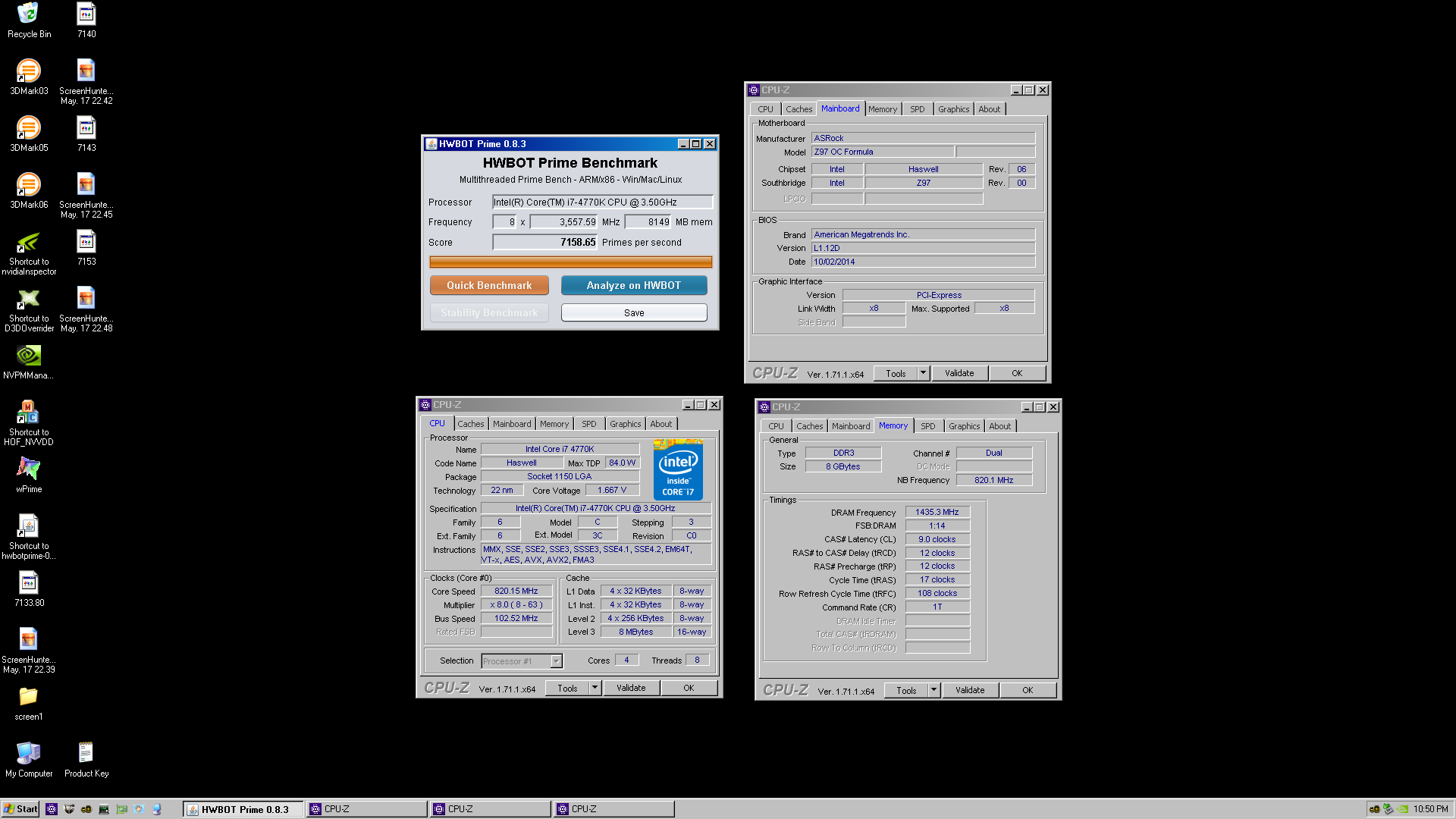Screen dimensions: 1456x819
Task: Switch to SPD tab in Mainboard window
Action: coord(917,109)
